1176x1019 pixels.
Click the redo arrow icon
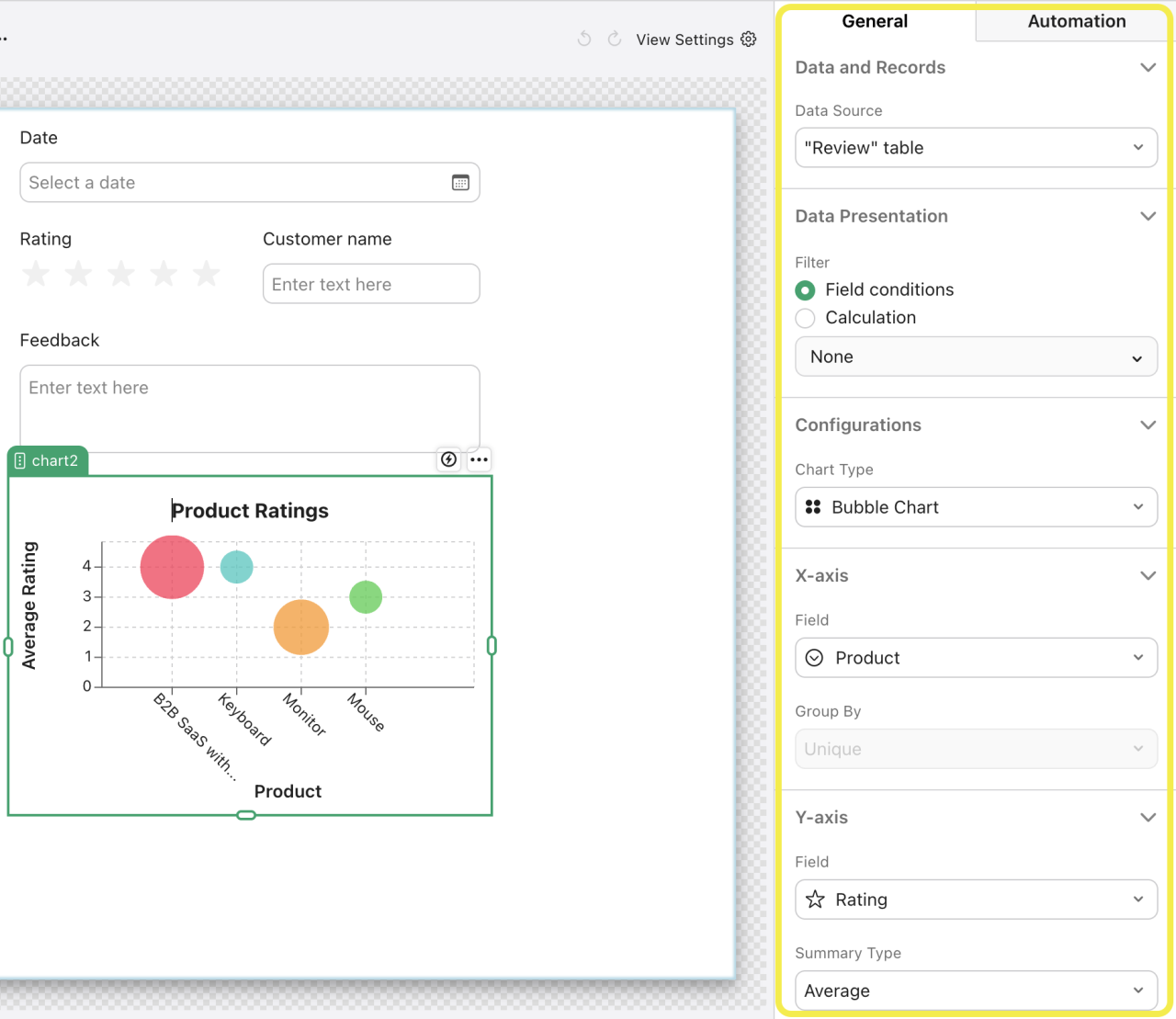pos(615,39)
